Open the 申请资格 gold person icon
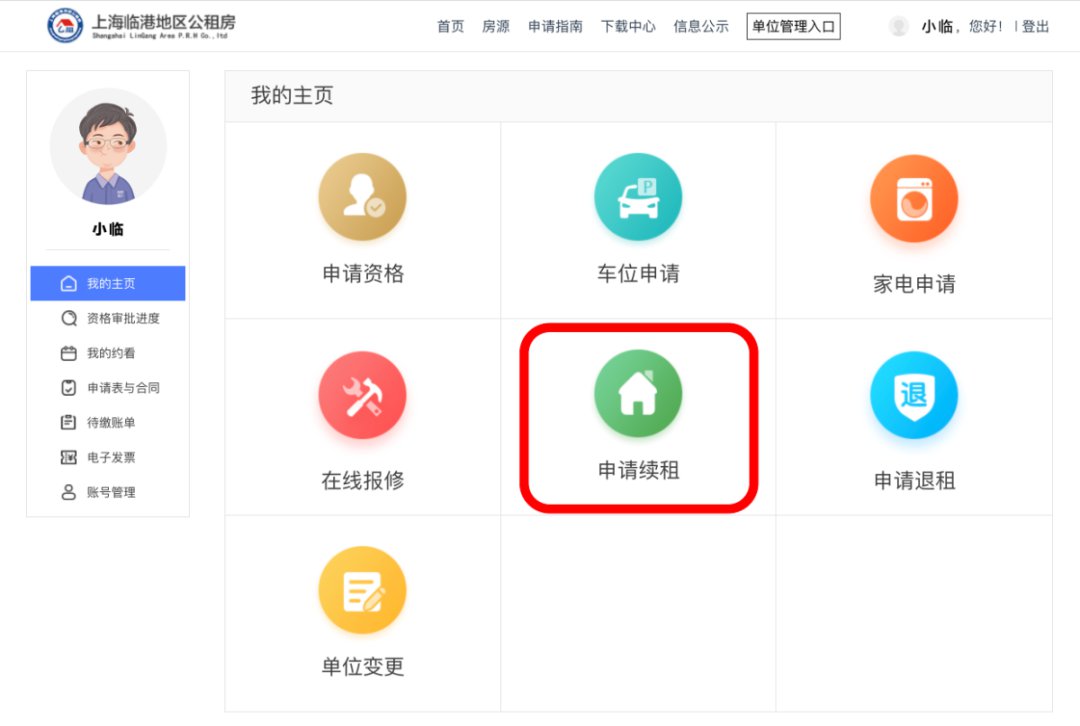Viewport: 1080px width, 726px height. tap(362, 197)
